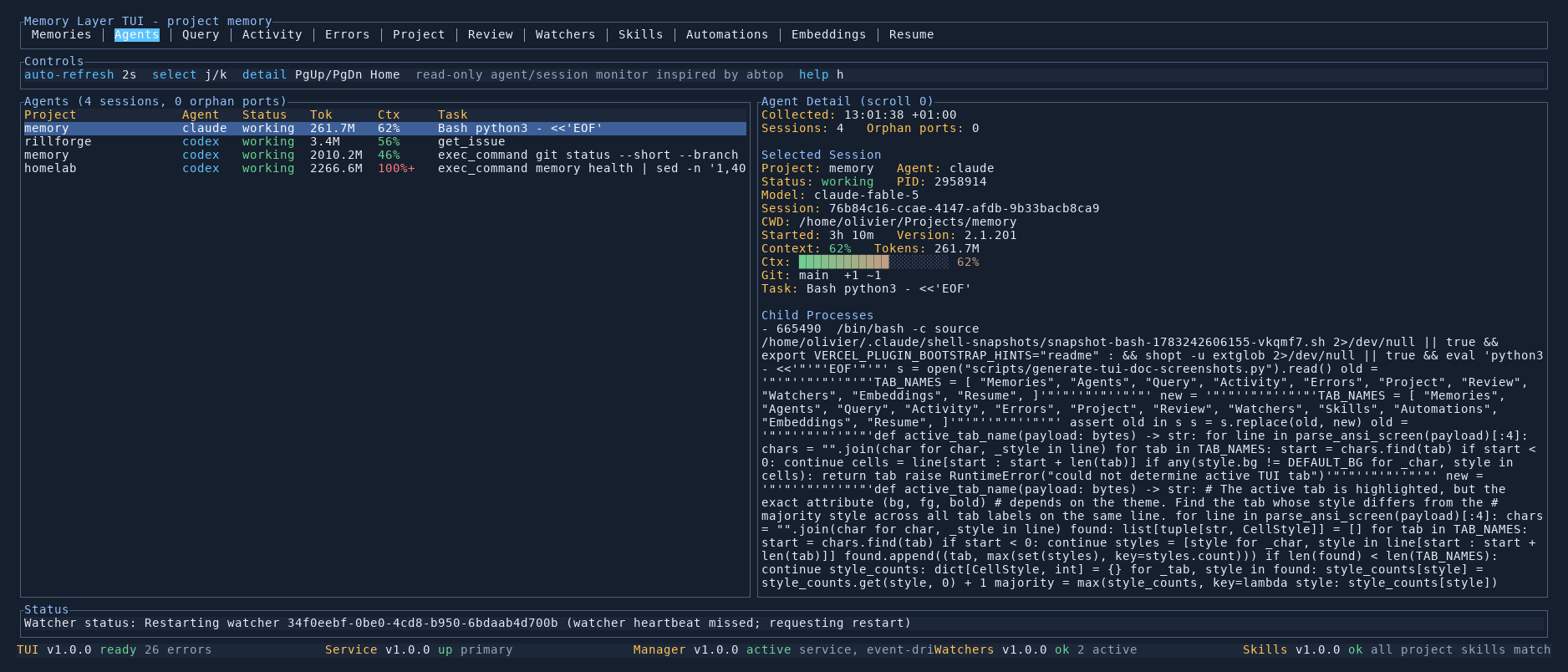Click the Status column header in agents table
This screenshot has width=1568, height=672.
264,115
